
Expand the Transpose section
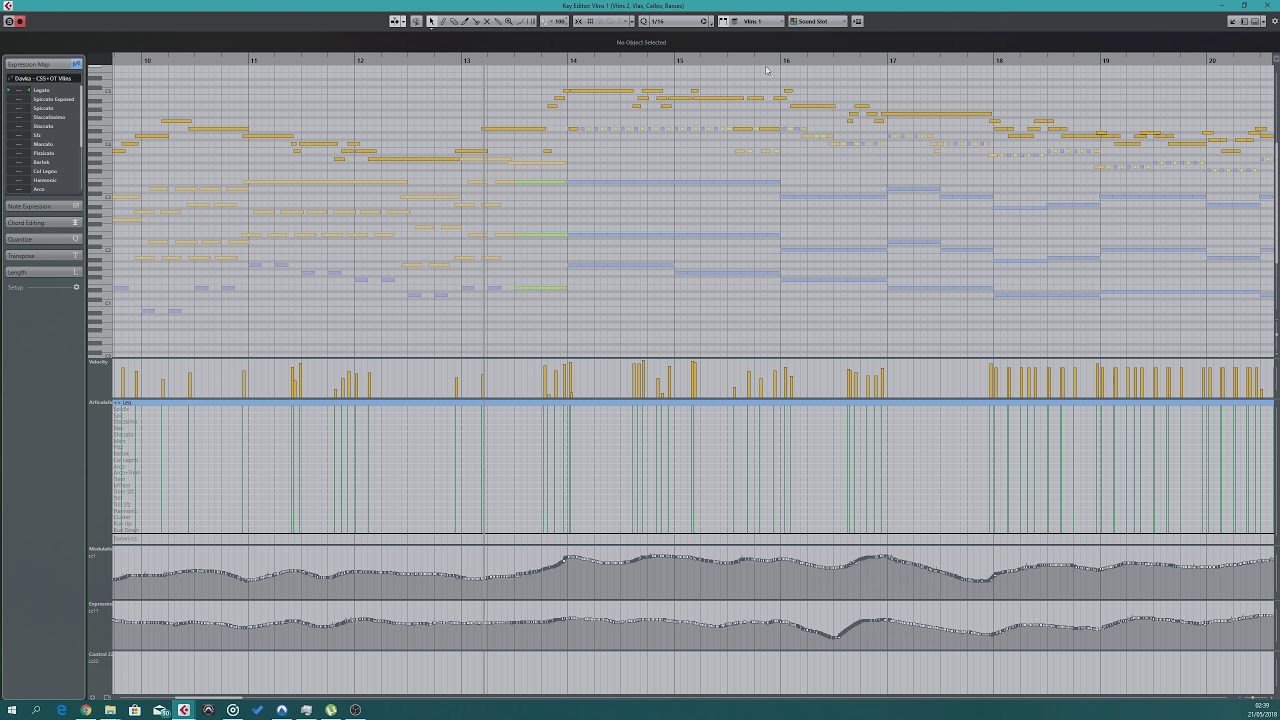pos(43,255)
